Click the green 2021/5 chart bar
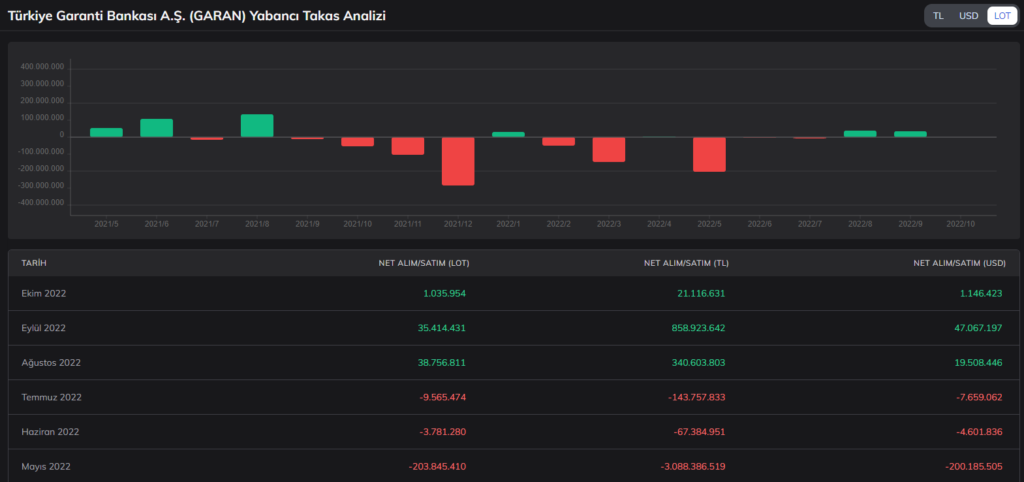This screenshot has height=482, width=1024. [106, 133]
